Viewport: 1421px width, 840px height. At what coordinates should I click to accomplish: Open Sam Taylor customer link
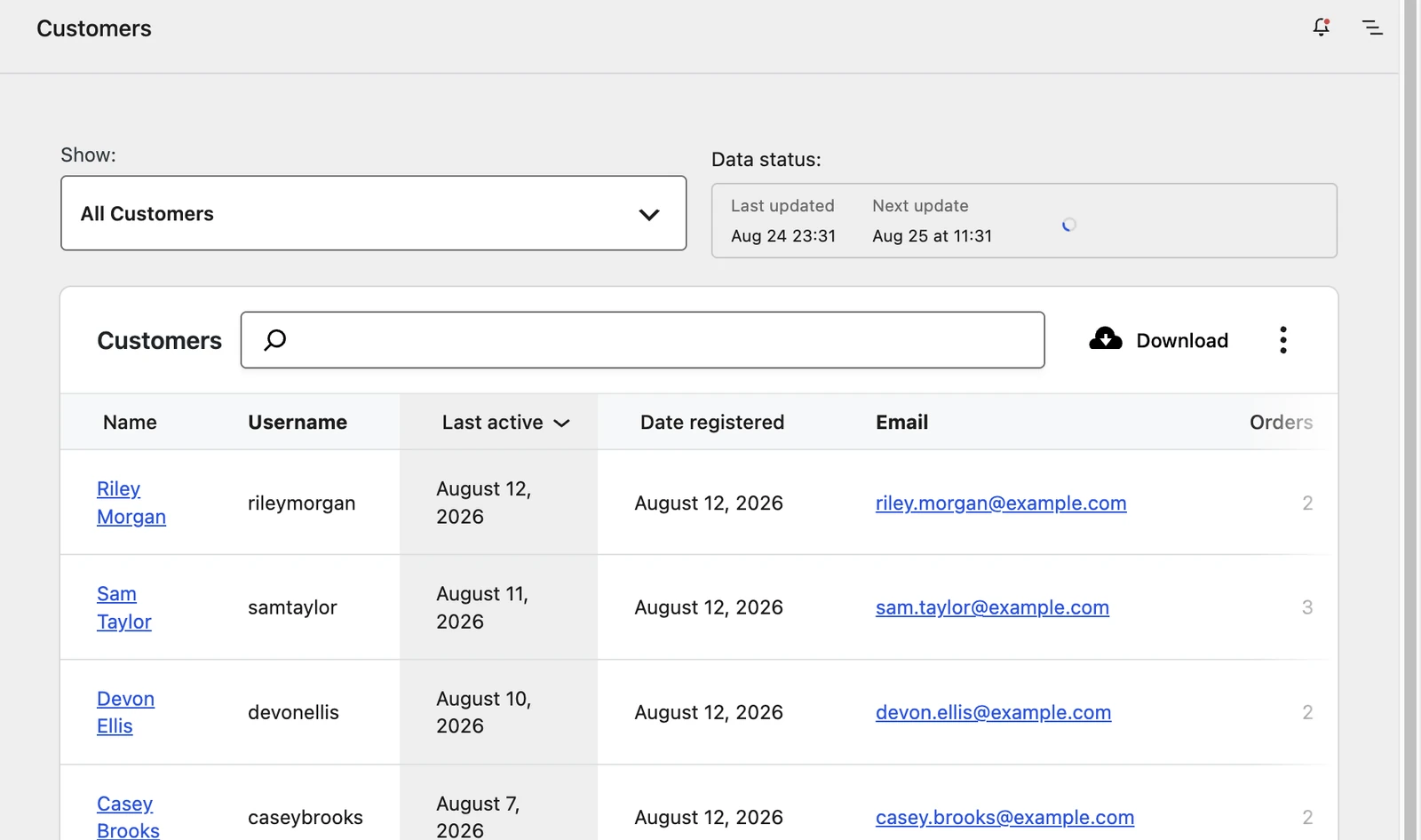pos(124,607)
